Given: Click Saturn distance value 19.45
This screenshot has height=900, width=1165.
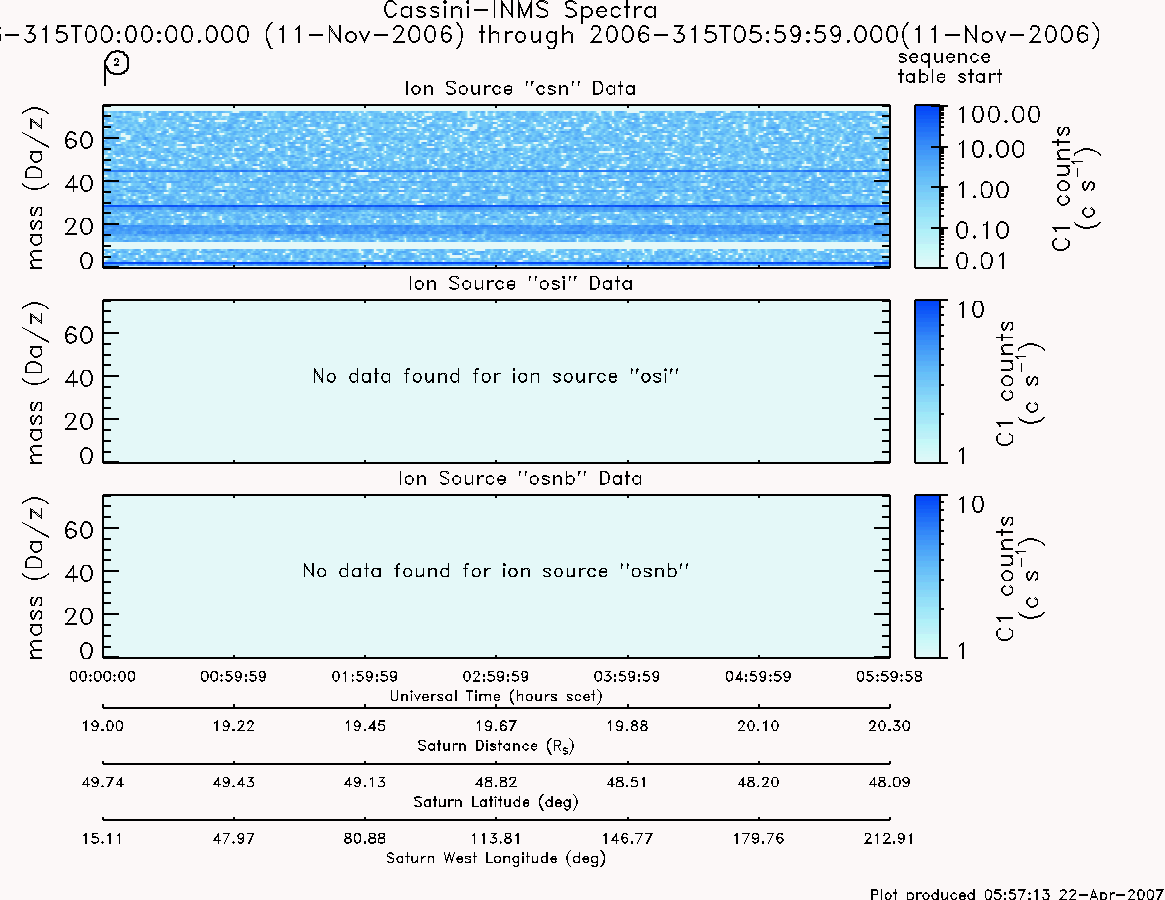Looking at the screenshot, I should [x=365, y=726].
